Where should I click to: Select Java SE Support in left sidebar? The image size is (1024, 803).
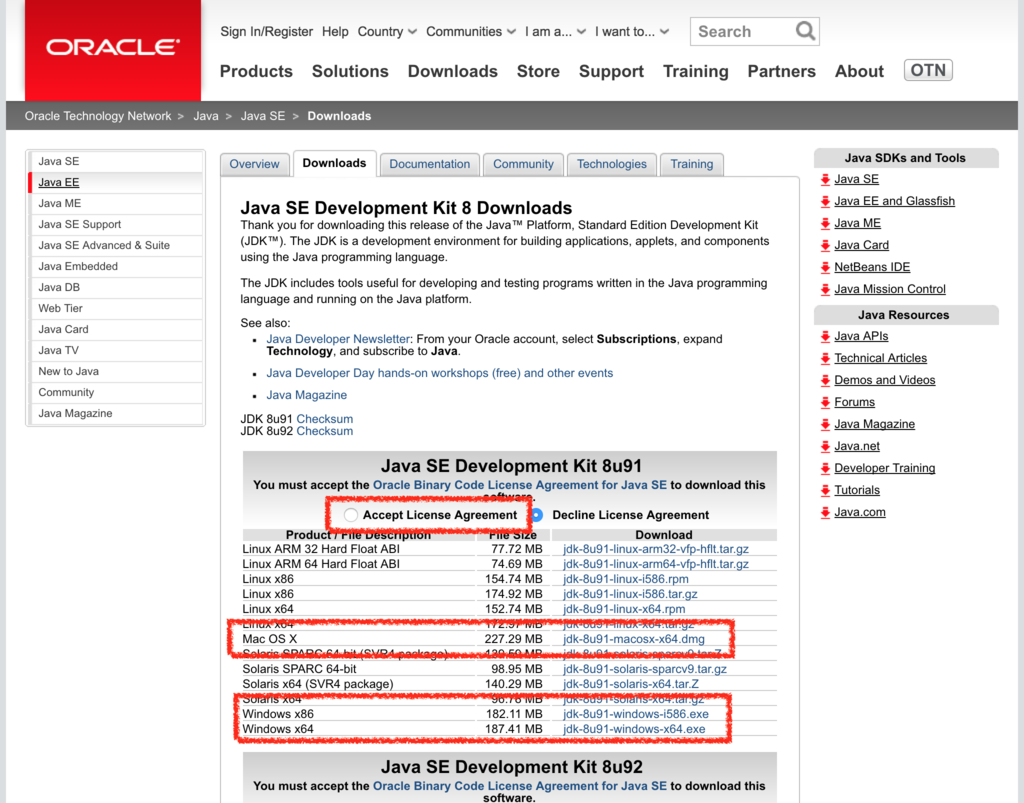[x=116, y=224]
